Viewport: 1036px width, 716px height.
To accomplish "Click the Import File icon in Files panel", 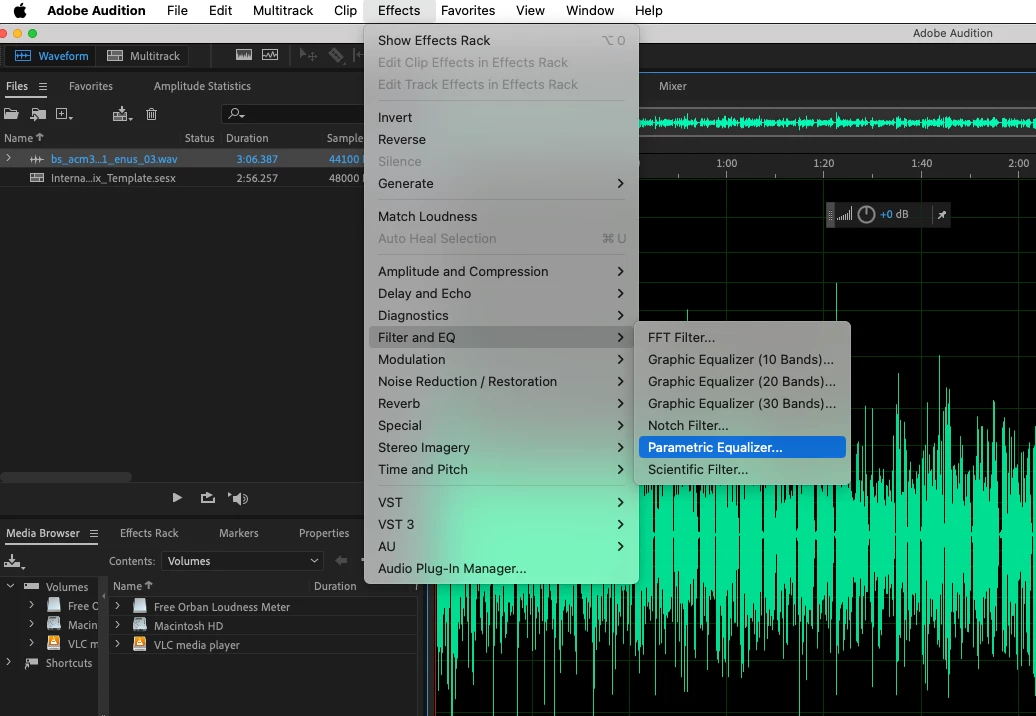I will click(38, 114).
